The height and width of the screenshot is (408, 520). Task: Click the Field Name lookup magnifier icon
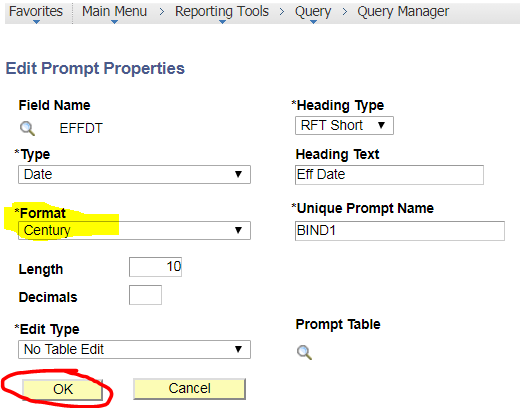click(x=27, y=128)
